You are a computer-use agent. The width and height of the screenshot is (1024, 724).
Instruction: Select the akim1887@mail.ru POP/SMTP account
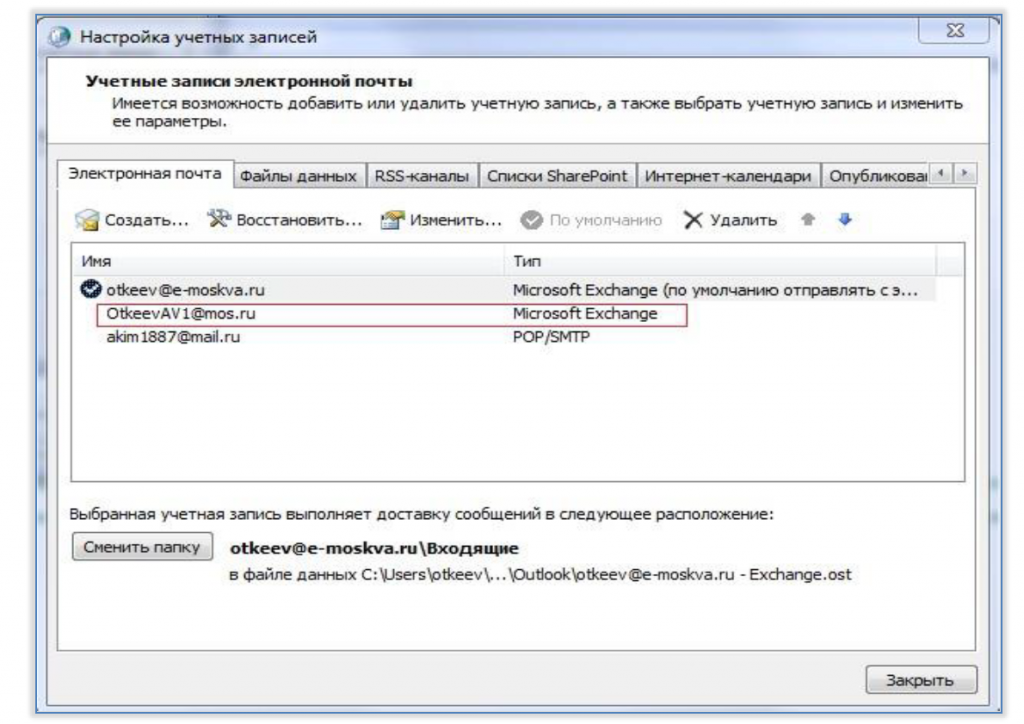point(175,337)
